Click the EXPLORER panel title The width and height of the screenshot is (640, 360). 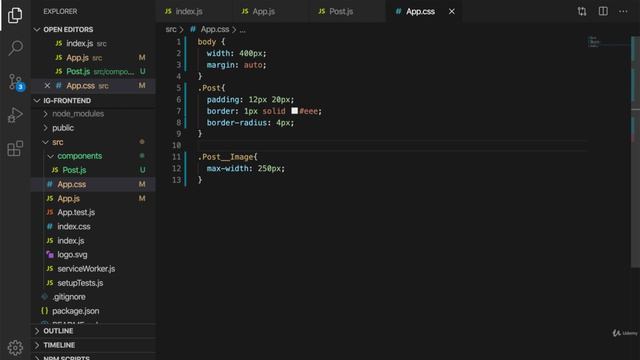pos(60,11)
